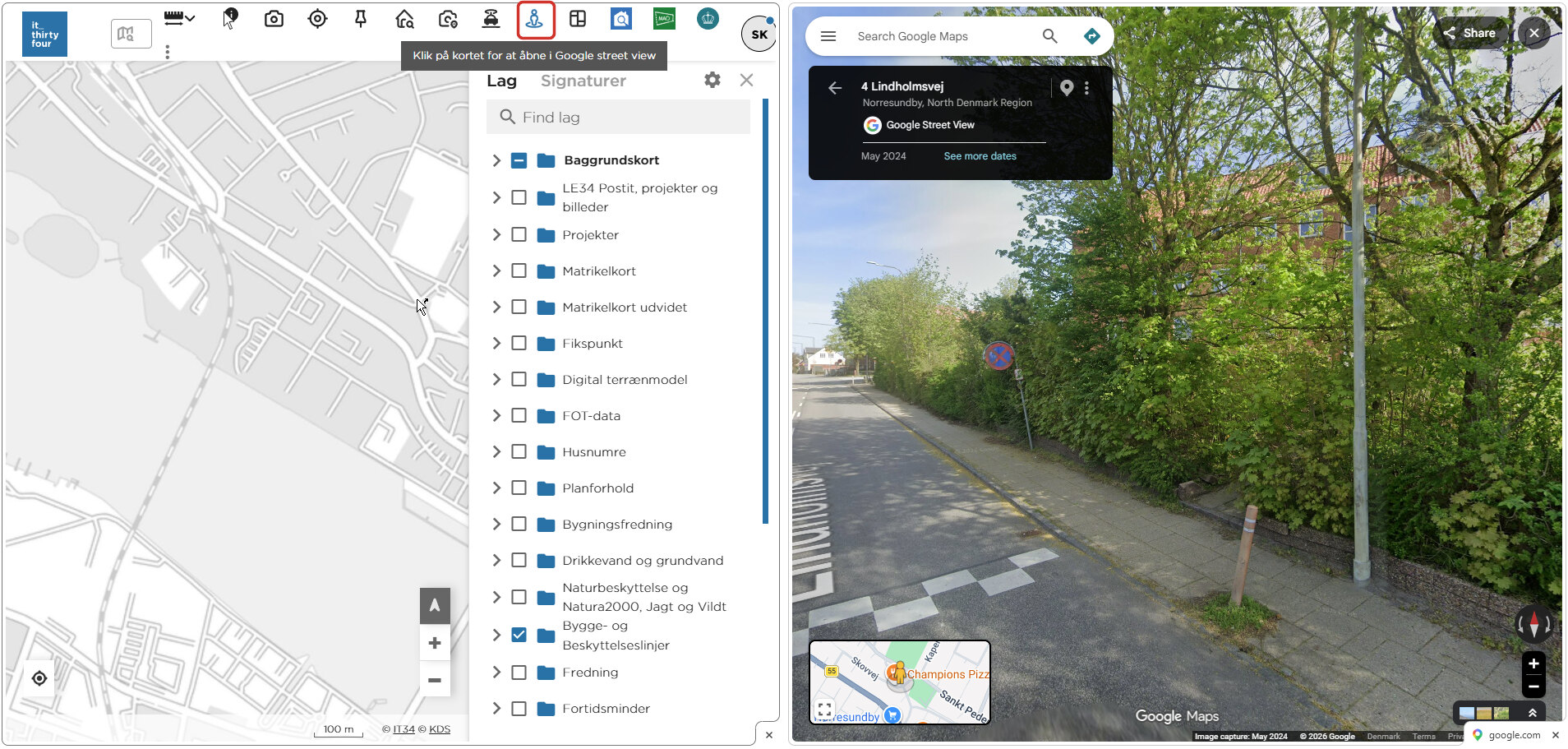The width and height of the screenshot is (1568, 749).
Task: Expand the Digital terrænmodel group
Action: pos(496,379)
